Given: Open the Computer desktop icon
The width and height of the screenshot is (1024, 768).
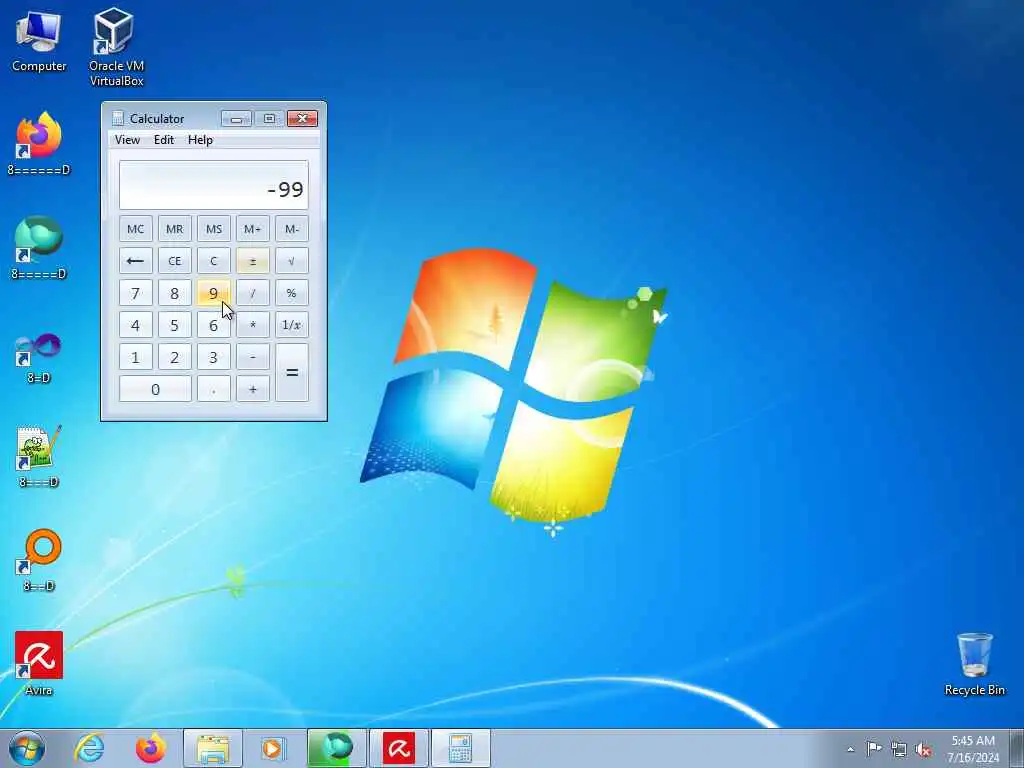Looking at the screenshot, I should click(39, 42).
